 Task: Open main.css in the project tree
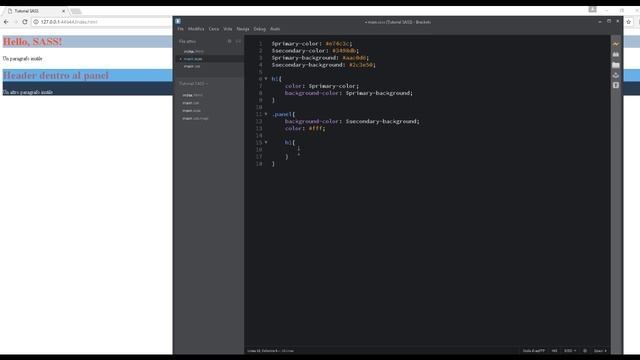coord(191,103)
